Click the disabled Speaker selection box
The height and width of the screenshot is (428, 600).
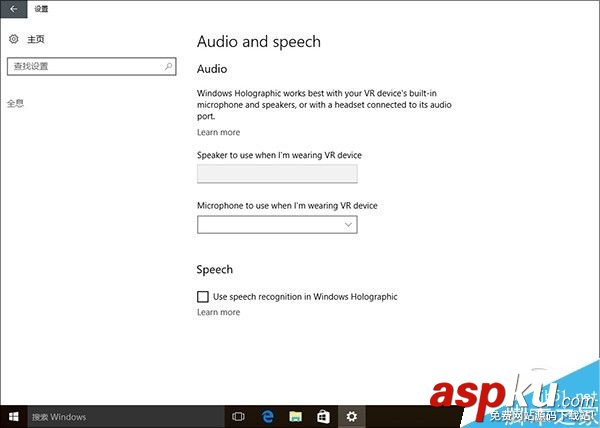277,174
